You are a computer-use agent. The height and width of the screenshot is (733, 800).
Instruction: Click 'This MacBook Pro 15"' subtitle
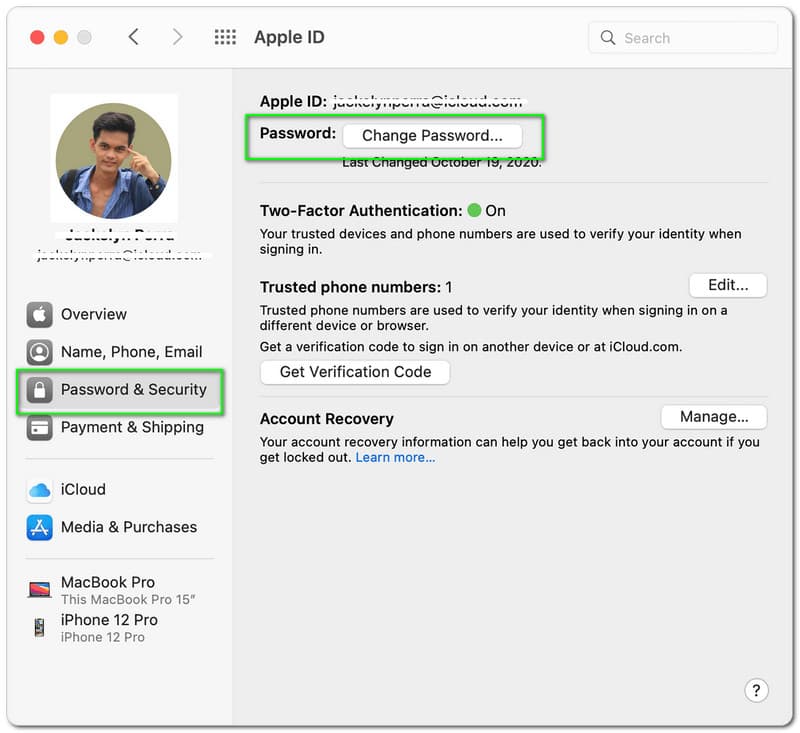point(128,599)
